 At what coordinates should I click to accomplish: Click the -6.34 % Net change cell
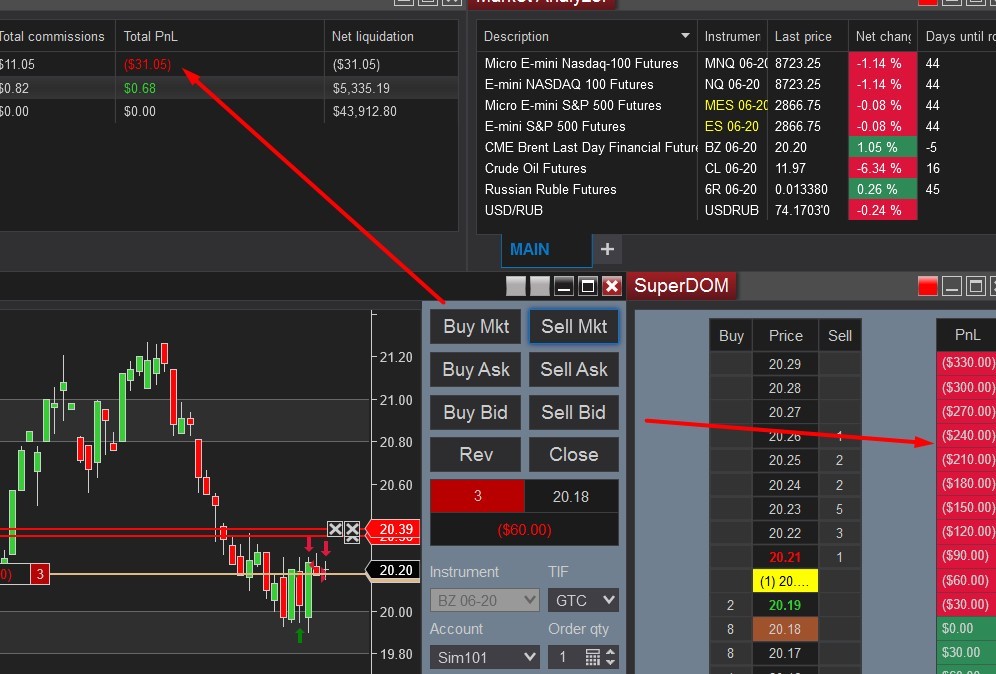coord(883,168)
